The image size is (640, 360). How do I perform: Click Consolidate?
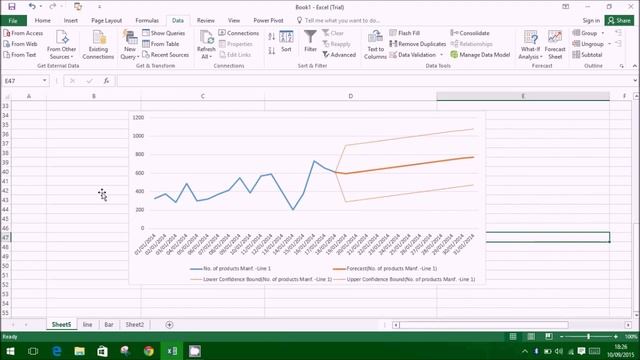(x=470, y=33)
